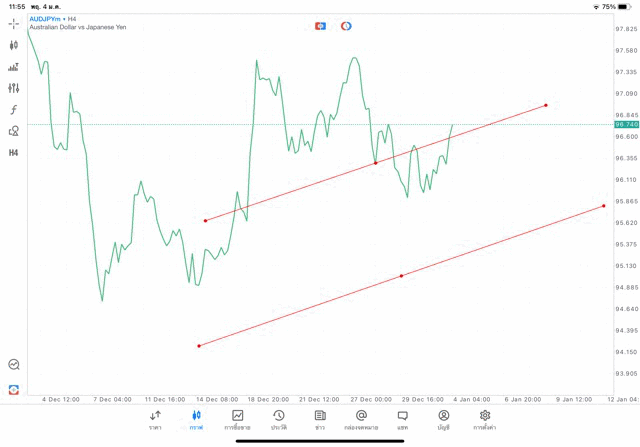640x447 pixels.
Task: Open the กล่องจดหมาย (Mailbox) tab
Action: pos(361,419)
